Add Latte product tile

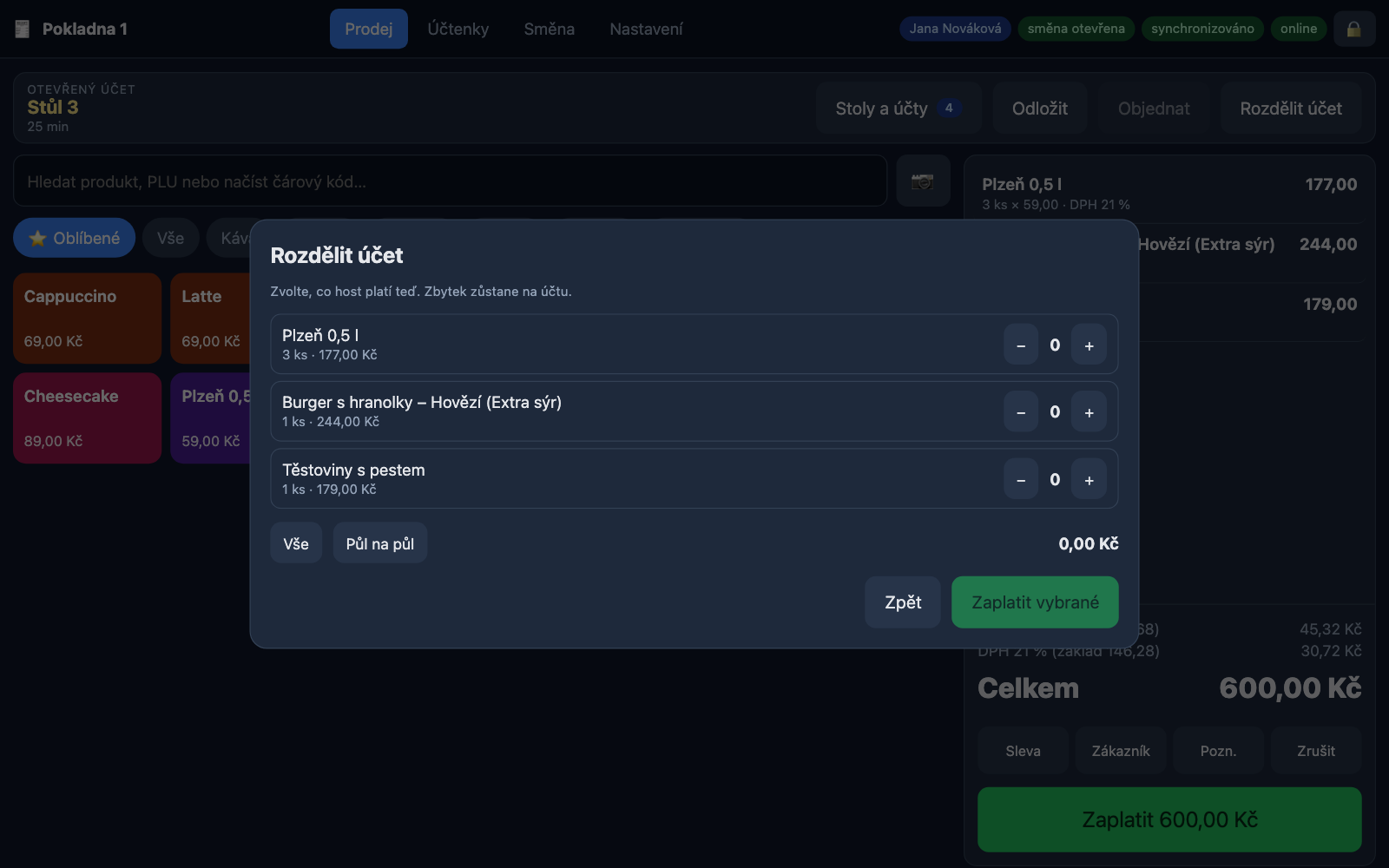211,319
